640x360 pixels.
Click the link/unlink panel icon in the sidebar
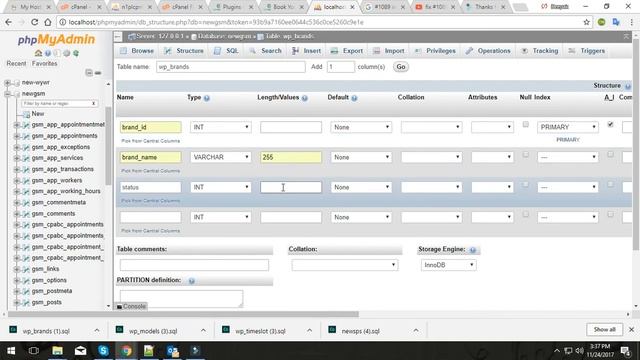coord(98,73)
